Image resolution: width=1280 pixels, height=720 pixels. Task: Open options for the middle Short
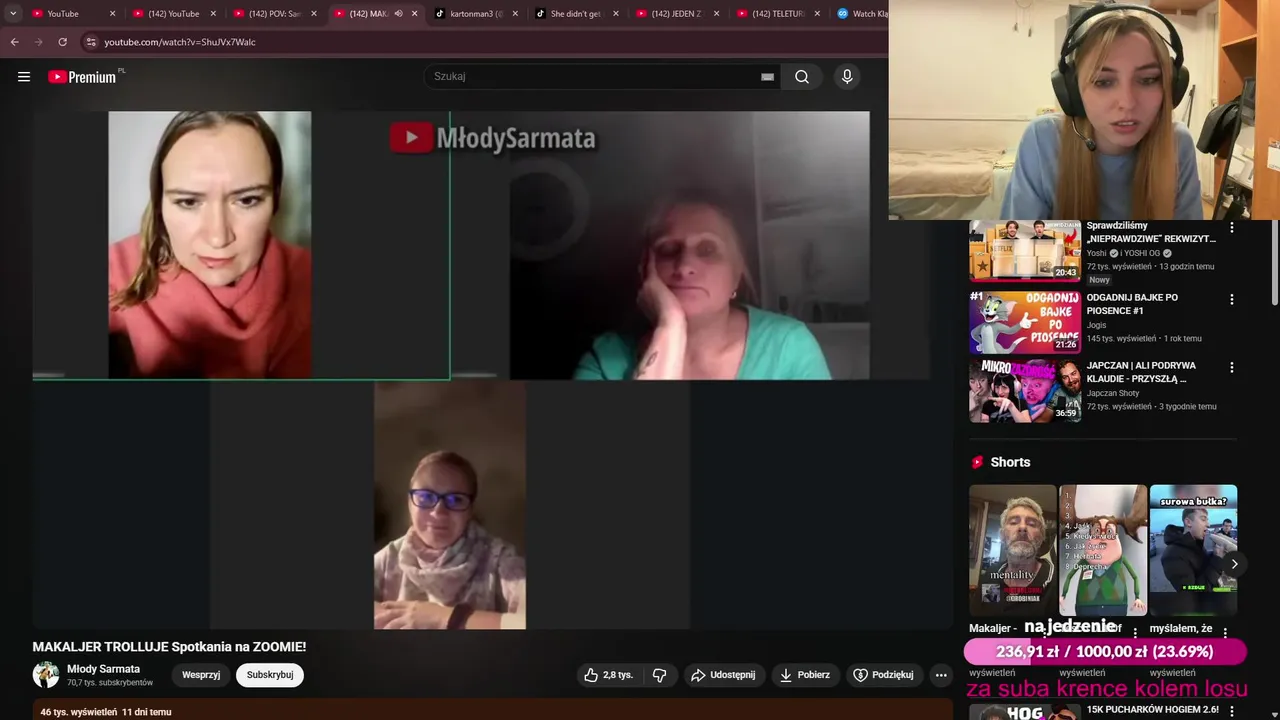pos(1135,632)
